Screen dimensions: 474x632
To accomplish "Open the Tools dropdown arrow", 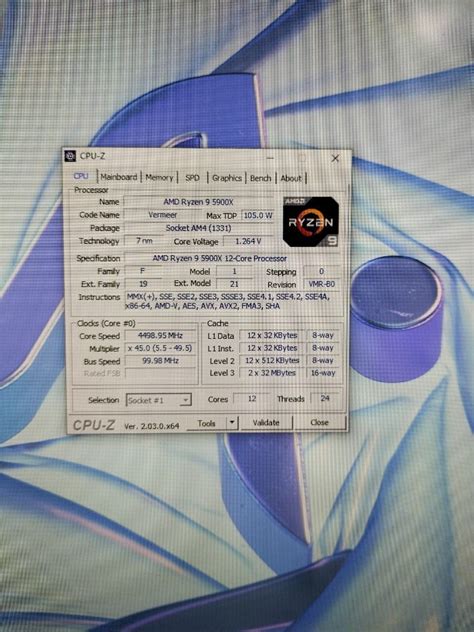I will [232, 422].
